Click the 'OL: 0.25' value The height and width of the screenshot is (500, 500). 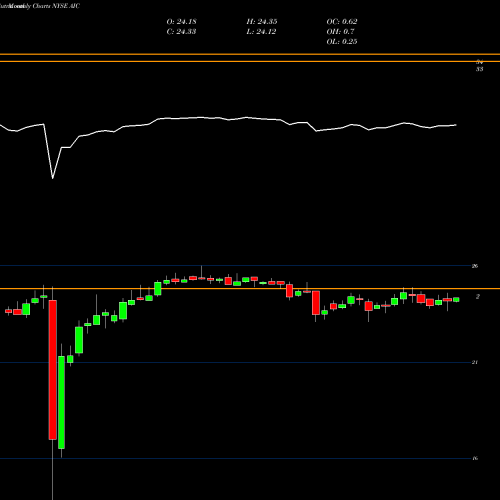(342, 42)
